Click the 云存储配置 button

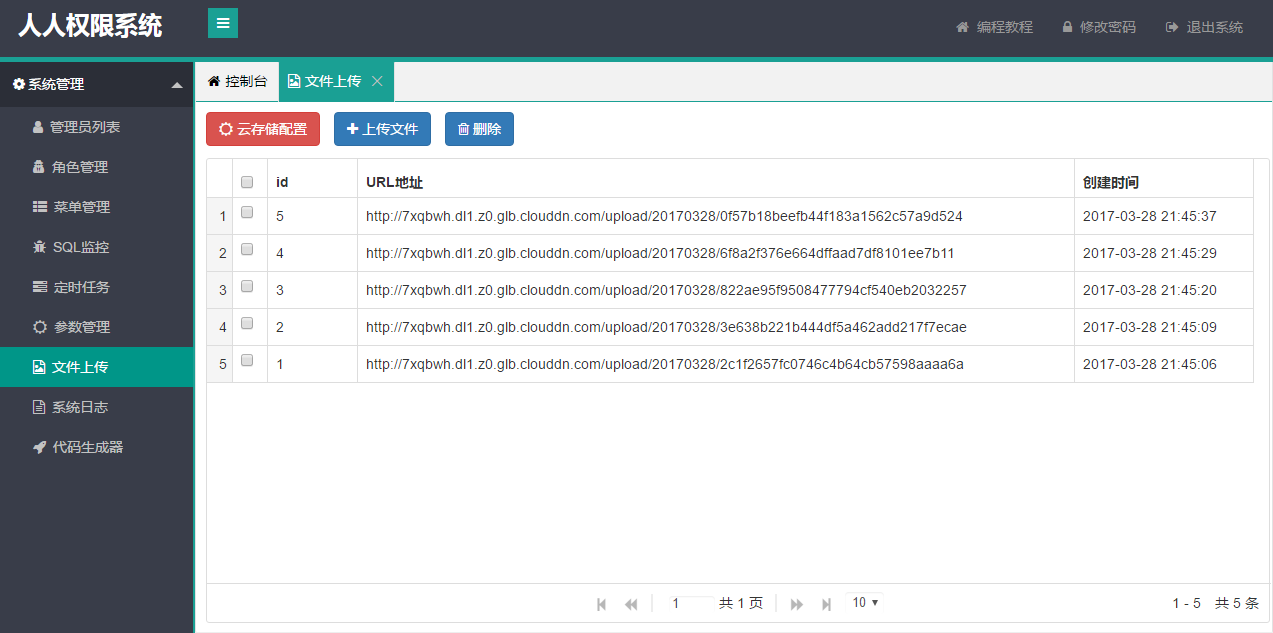(x=263, y=129)
